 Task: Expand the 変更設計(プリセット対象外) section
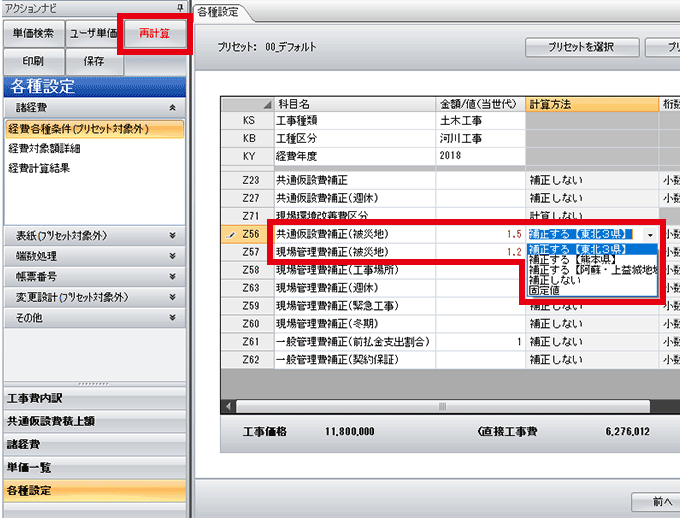172,297
